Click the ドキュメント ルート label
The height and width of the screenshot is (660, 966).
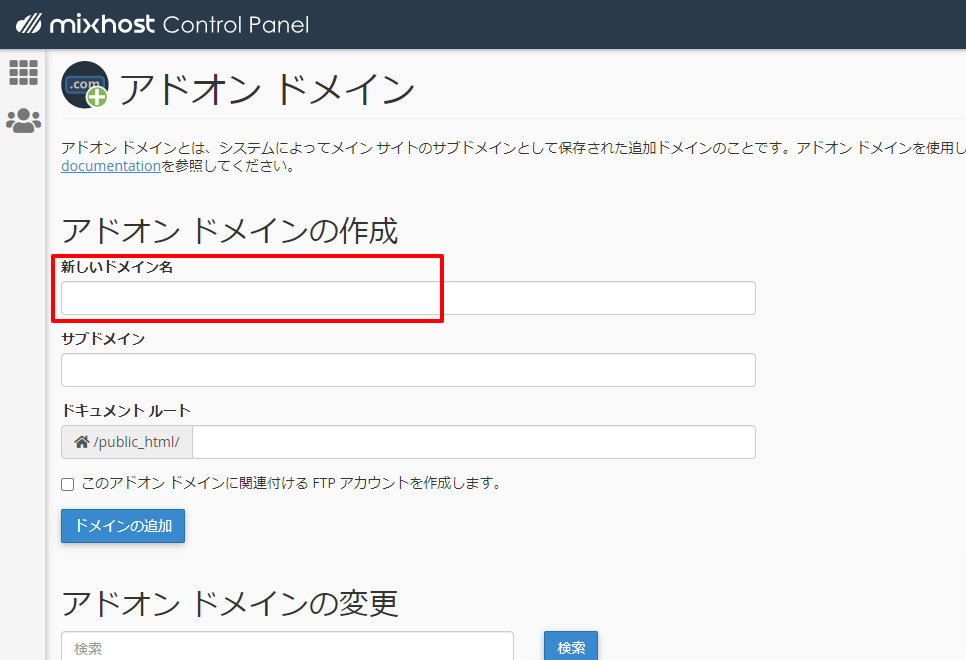pos(126,410)
